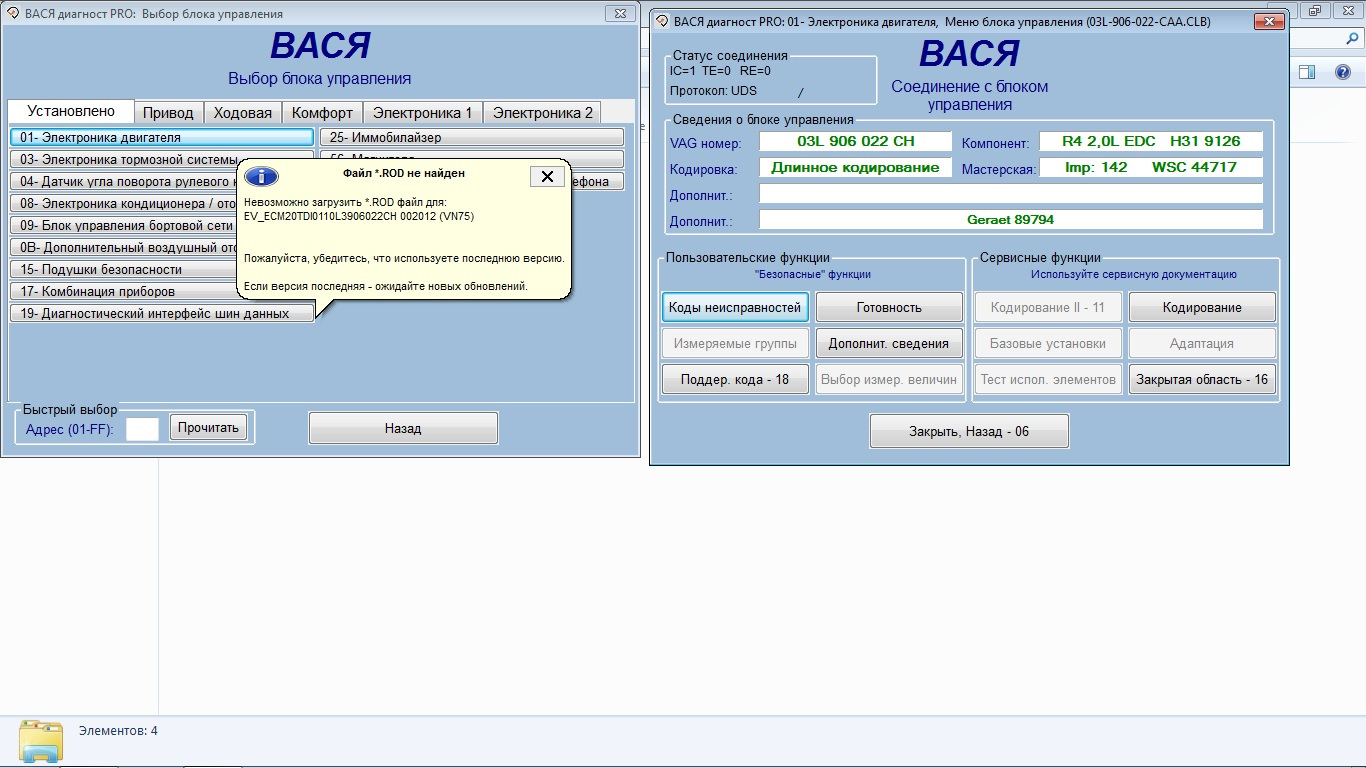Click the Компонент field R4 2,0L EDC
1366x768 pixels.
[x=1151, y=141]
